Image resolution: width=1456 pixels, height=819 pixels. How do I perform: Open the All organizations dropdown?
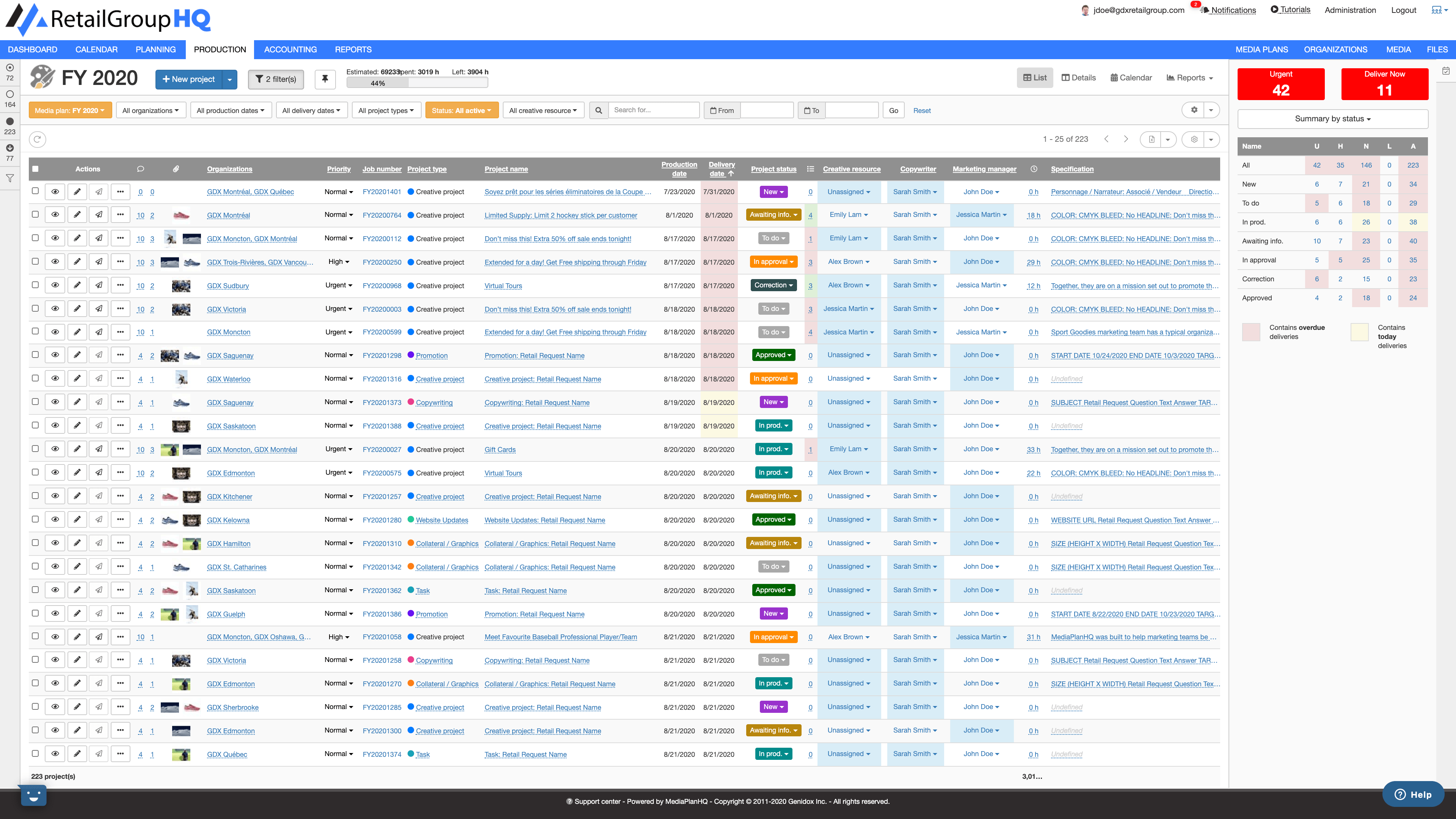(151, 110)
